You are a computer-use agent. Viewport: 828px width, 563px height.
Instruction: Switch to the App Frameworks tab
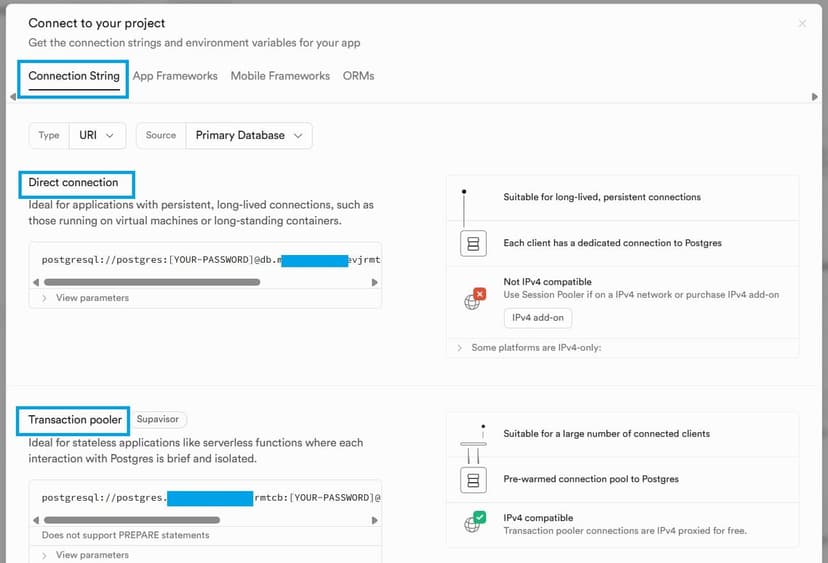coord(175,76)
